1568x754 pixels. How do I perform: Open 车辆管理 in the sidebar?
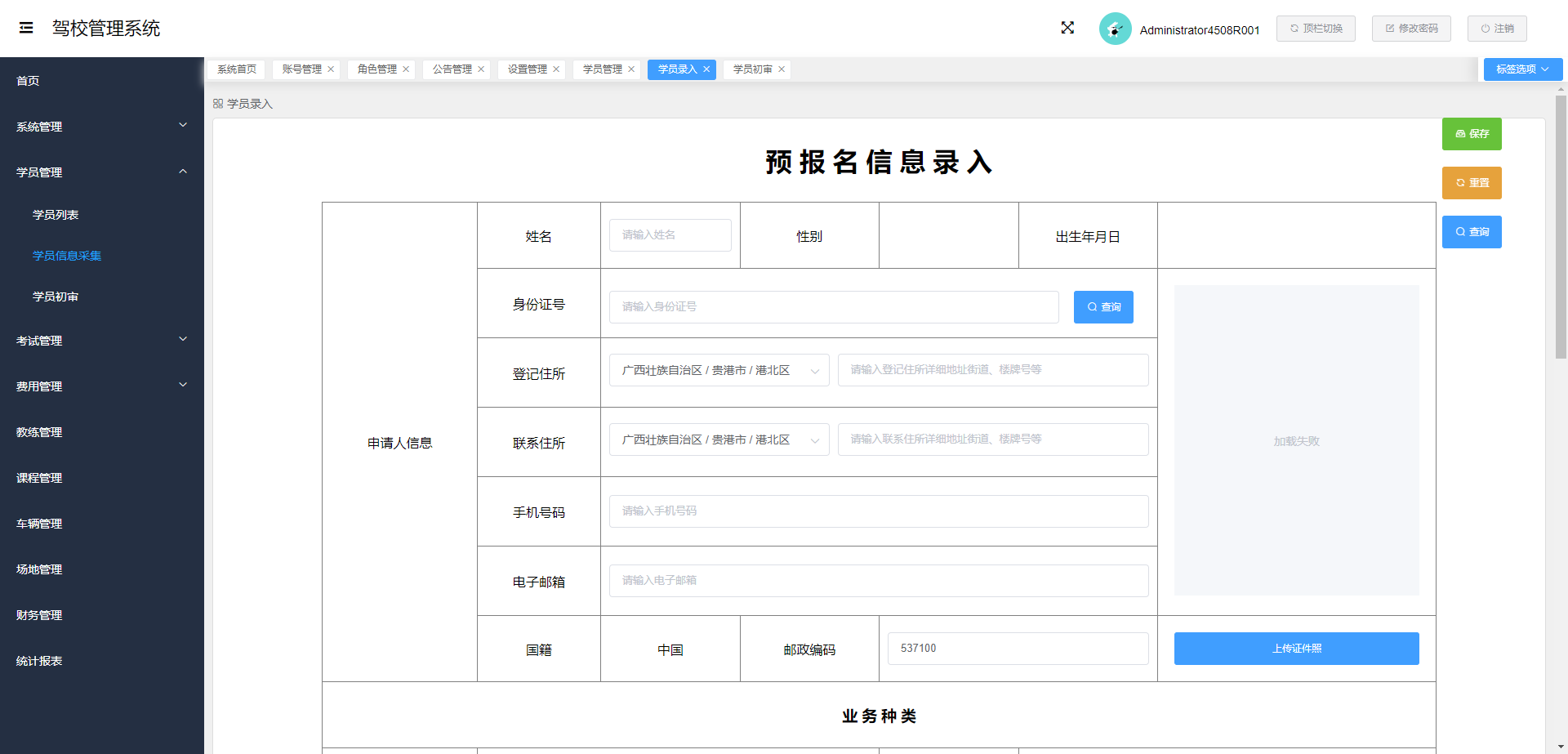[x=102, y=524]
